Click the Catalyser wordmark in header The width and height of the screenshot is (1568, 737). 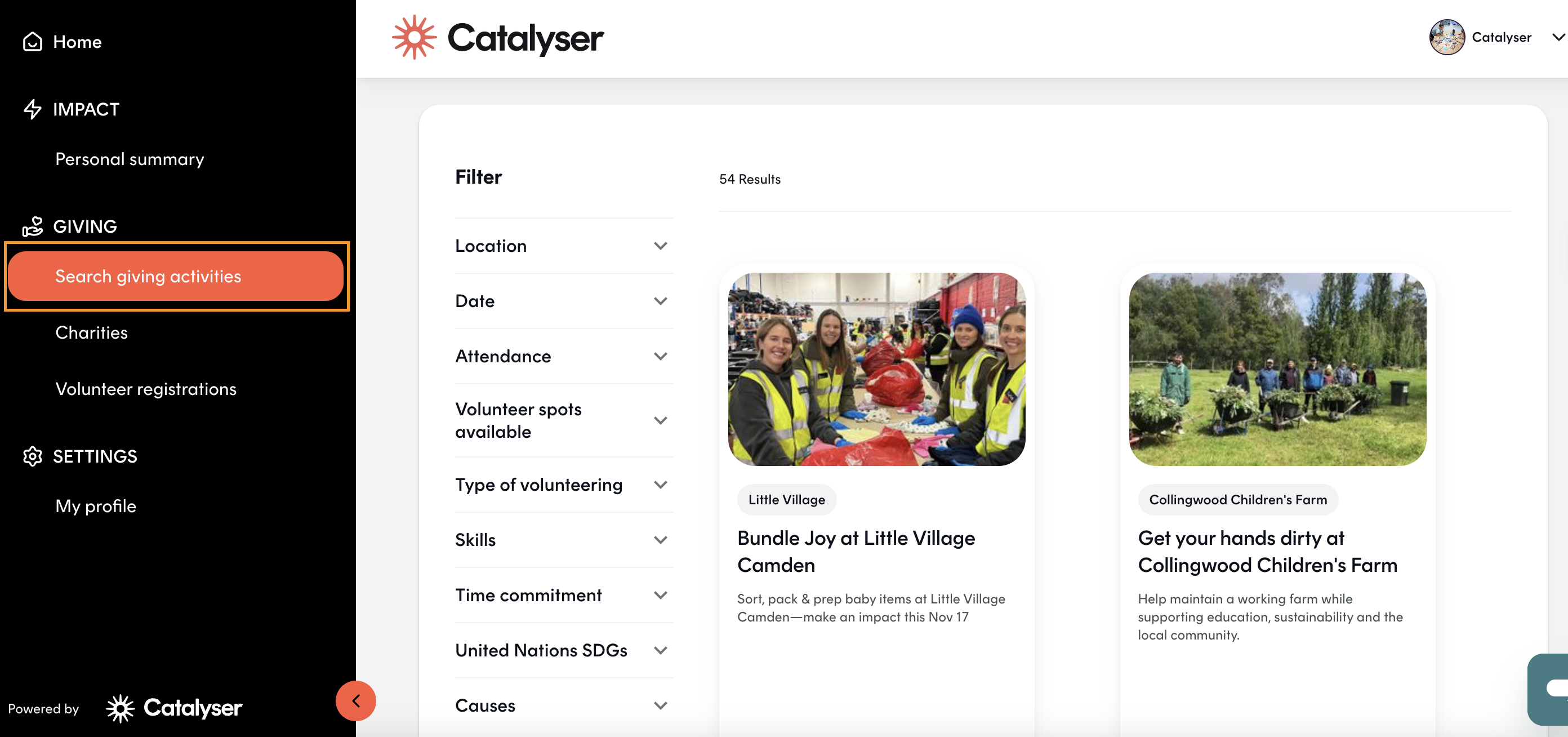pyautogui.click(x=525, y=38)
